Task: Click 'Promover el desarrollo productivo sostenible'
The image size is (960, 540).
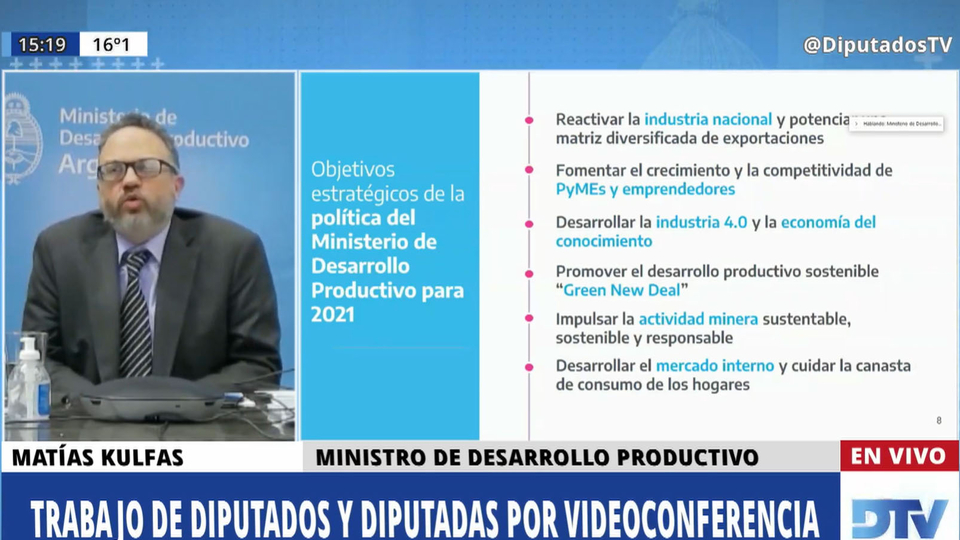Action: (717, 271)
